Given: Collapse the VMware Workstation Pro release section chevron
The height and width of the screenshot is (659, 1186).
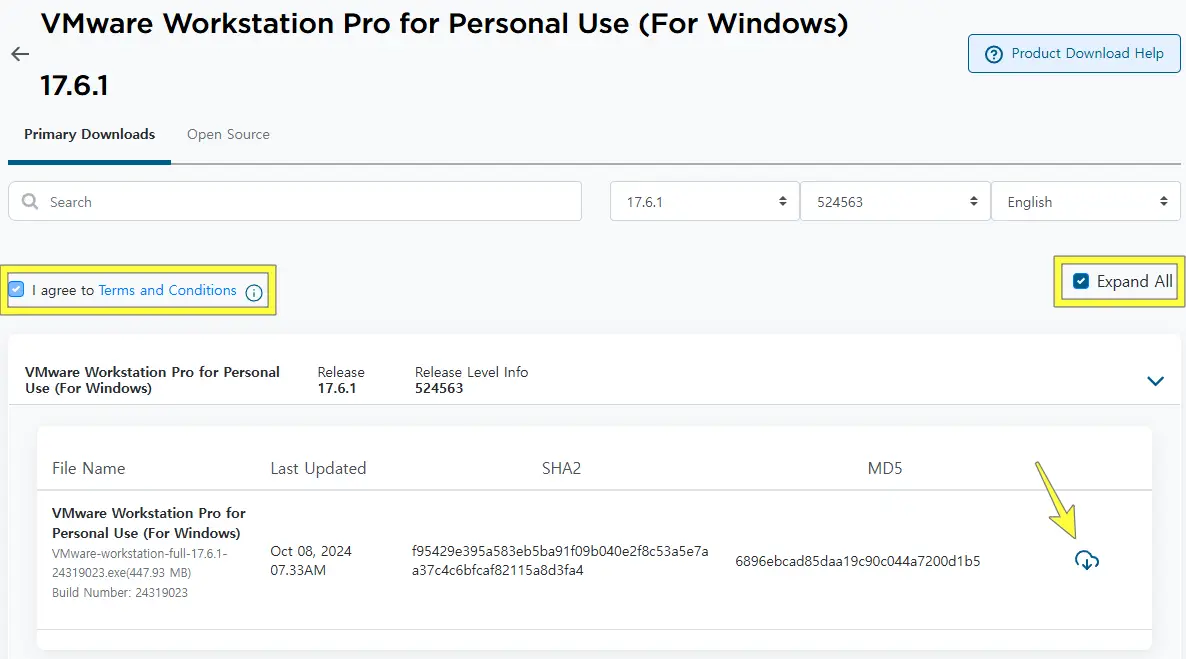Looking at the screenshot, I should point(1155,381).
